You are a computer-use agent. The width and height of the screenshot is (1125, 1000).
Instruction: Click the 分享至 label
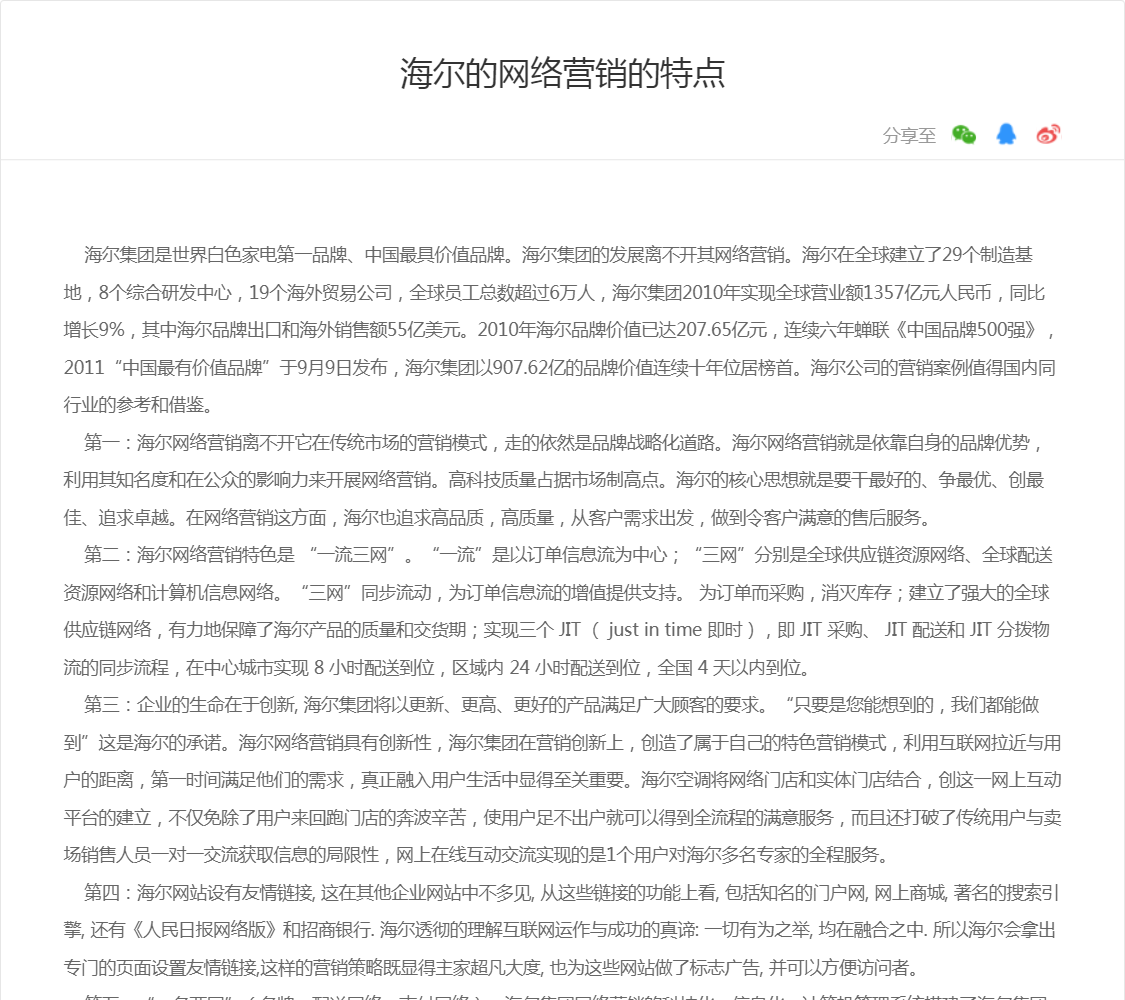(x=909, y=136)
